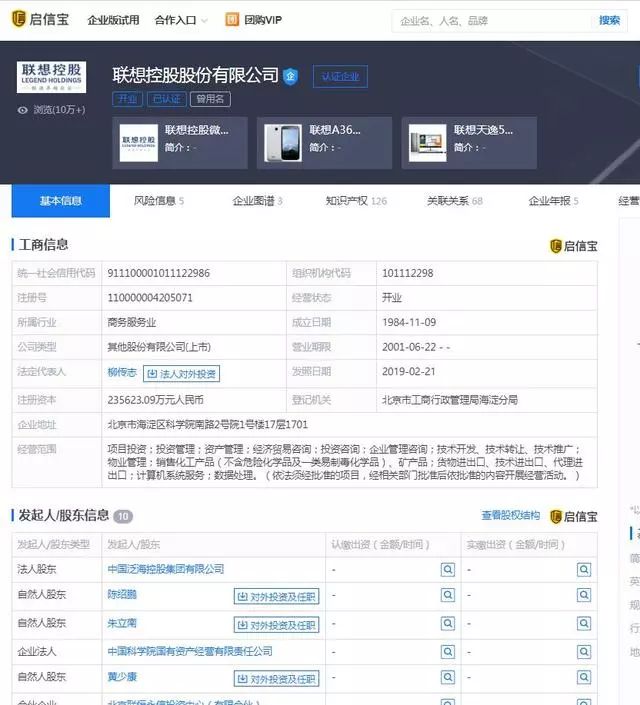The height and width of the screenshot is (705, 640).
Task: Expand the 合作入口 dropdown
Action: [x=181, y=20]
